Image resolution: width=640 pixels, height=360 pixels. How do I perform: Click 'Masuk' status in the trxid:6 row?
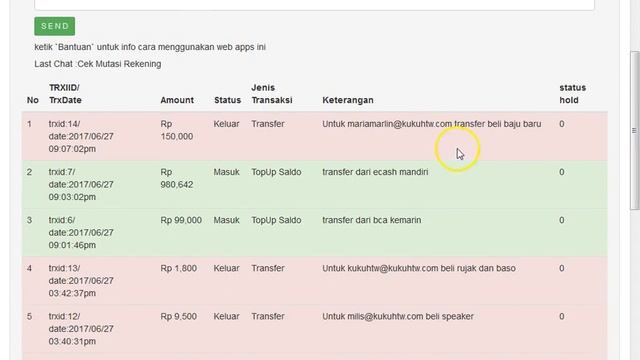[x=227, y=220]
